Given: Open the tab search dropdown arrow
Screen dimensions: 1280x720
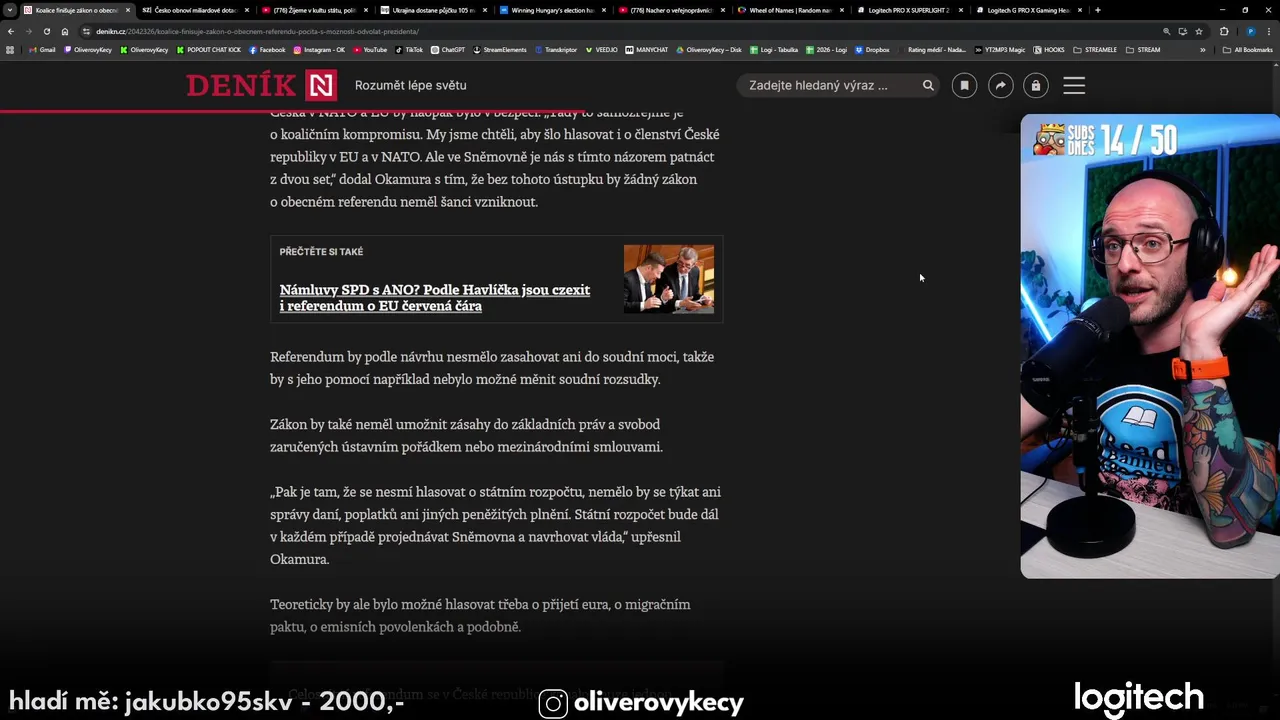Looking at the screenshot, I should [x=10, y=10].
